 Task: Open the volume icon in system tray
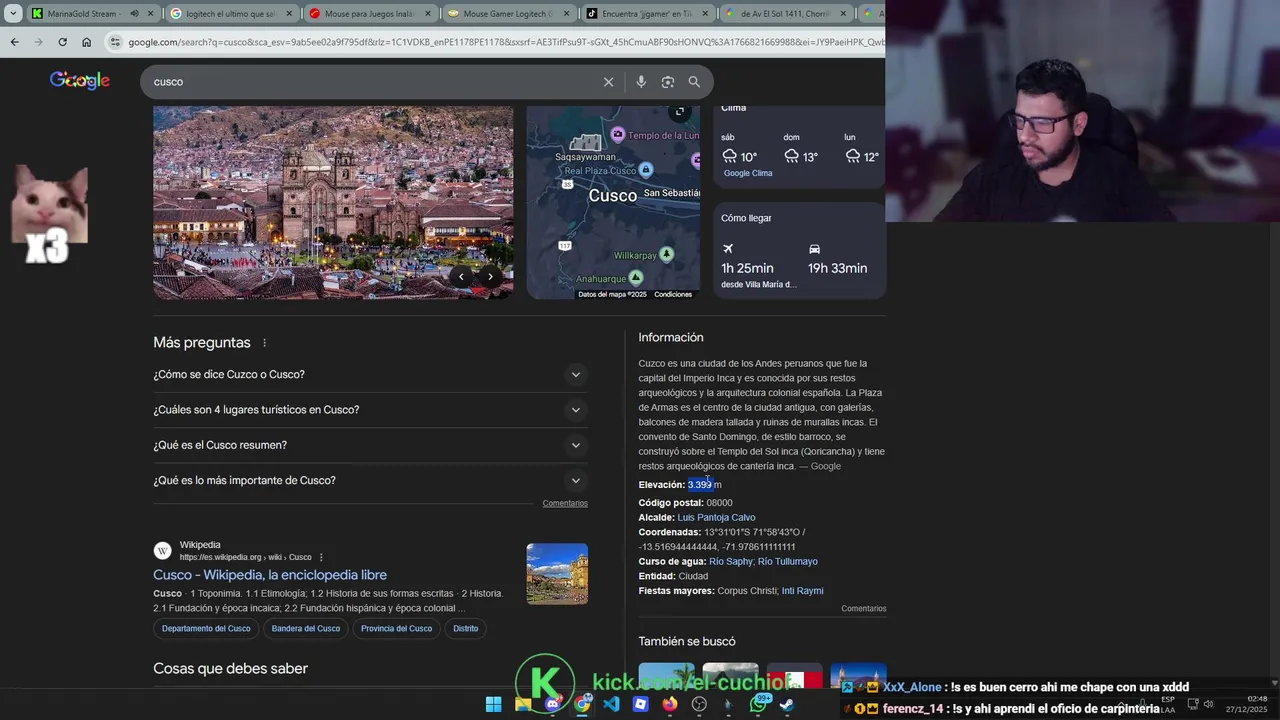pyautogui.click(x=1208, y=704)
